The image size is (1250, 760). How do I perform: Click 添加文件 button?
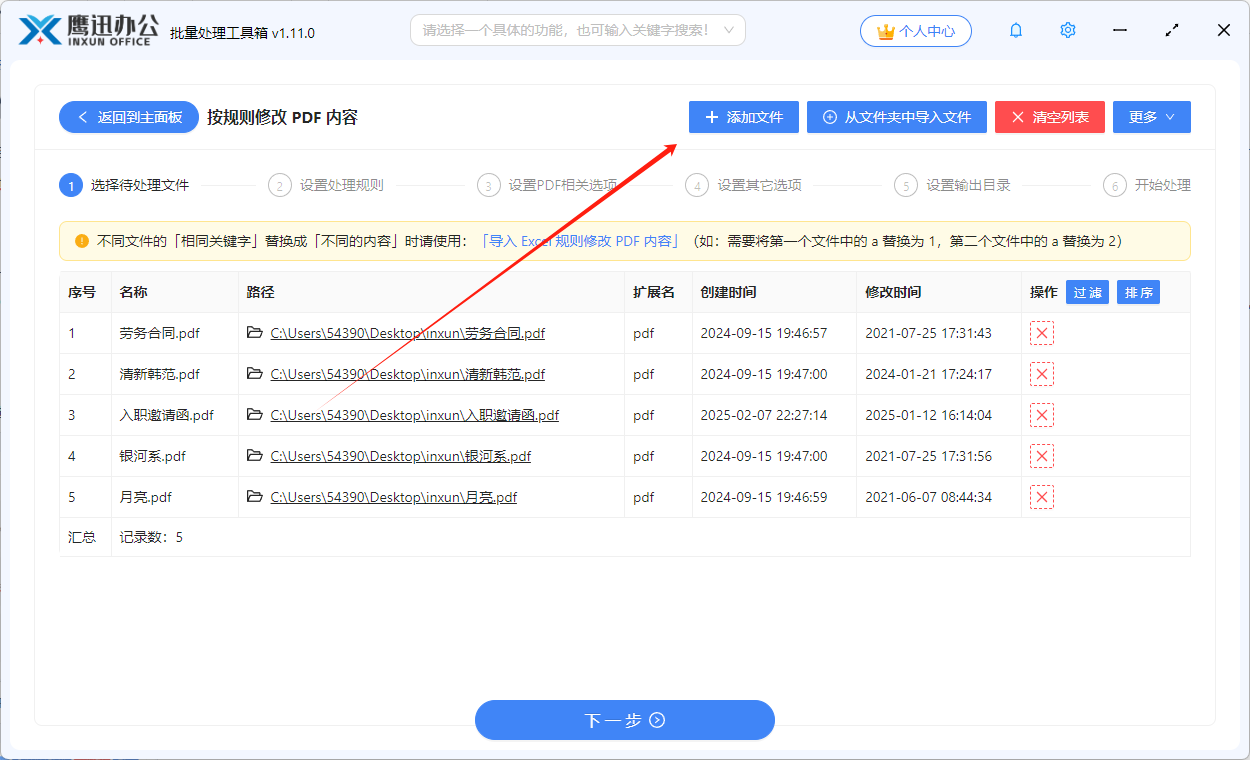tap(744, 117)
